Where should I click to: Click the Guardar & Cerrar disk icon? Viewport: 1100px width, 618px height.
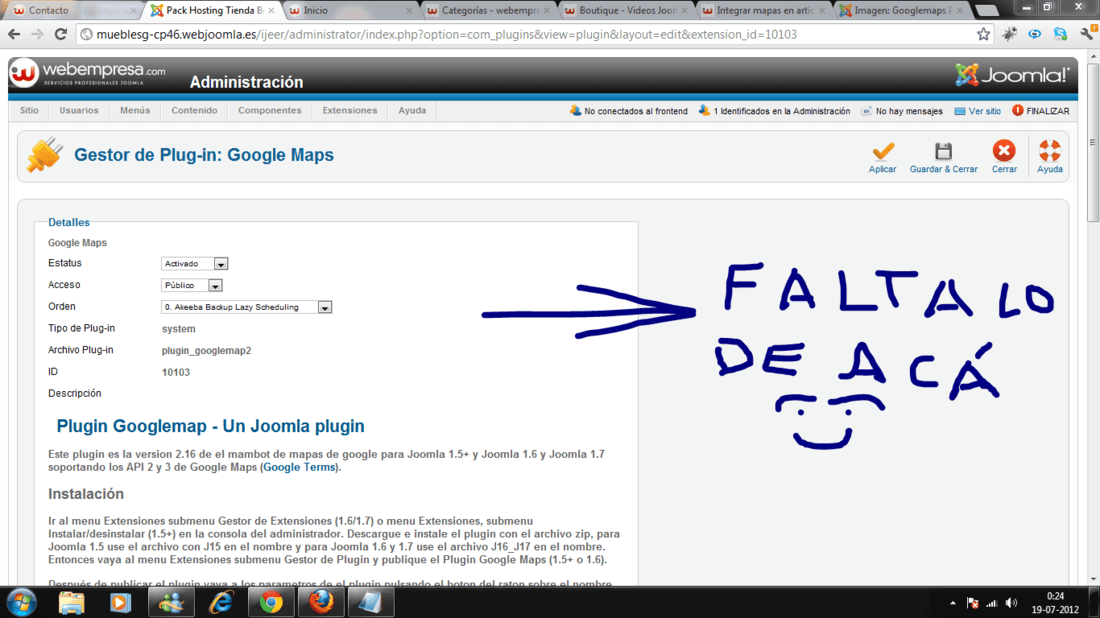click(x=943, y=152)
